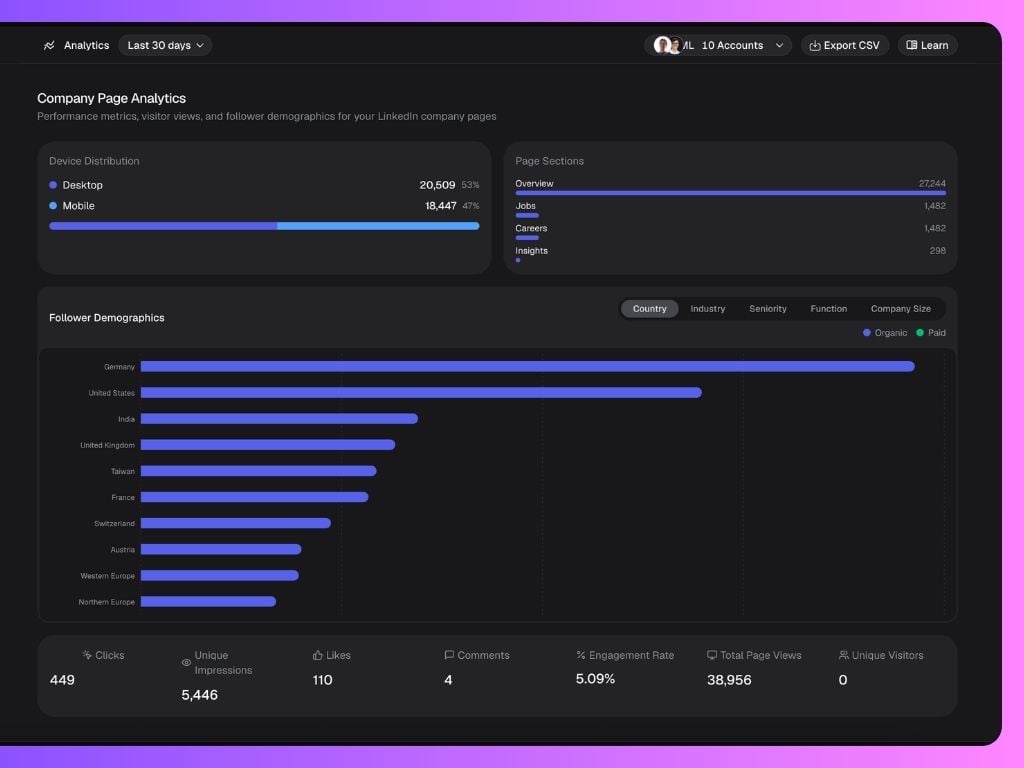Click the Austria follower bar

tap(221, 549)
